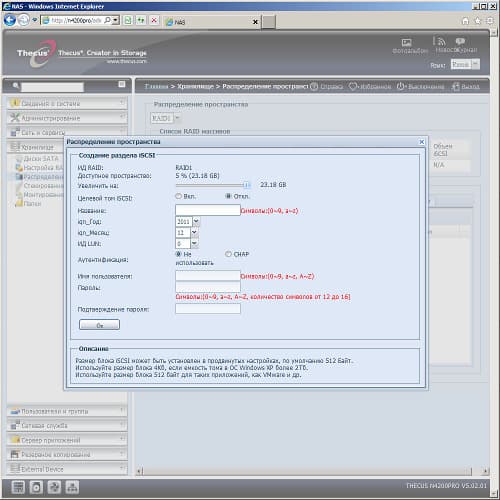Expand the Пользователи и группы section

coord(67,411)
